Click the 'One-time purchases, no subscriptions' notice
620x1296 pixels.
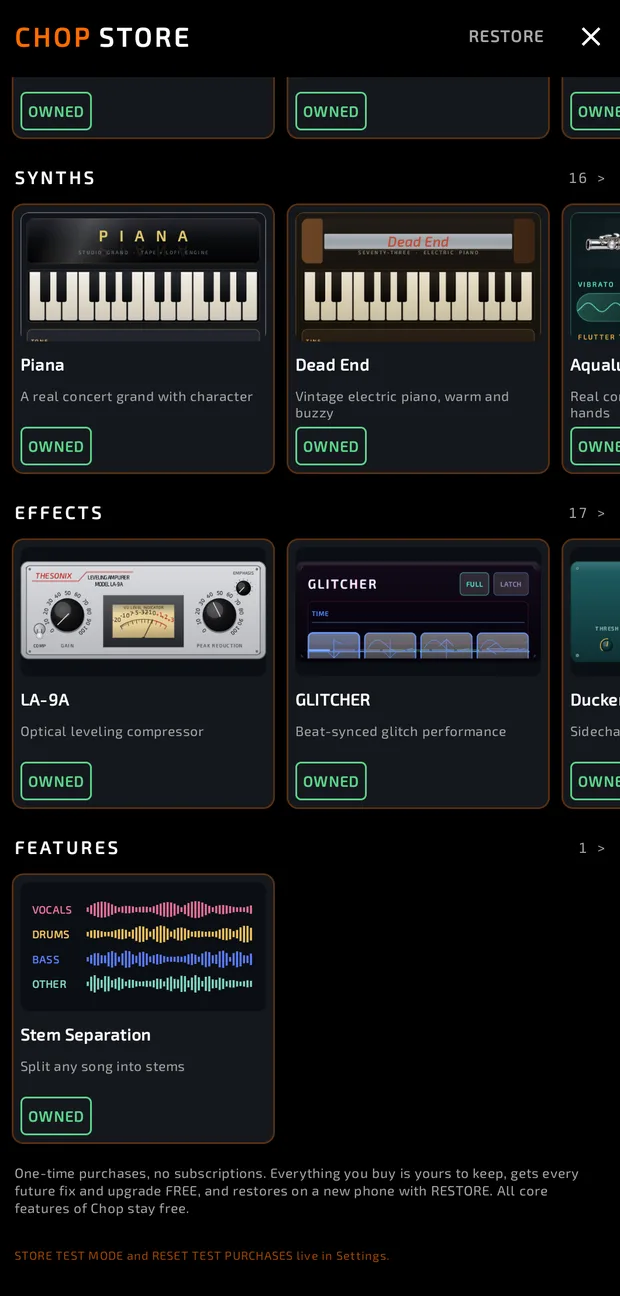297,1191
